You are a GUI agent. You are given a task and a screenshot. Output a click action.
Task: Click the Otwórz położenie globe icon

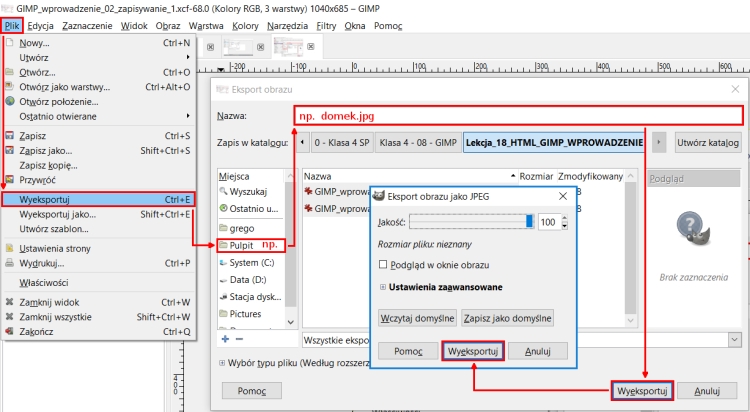point(10,101)
